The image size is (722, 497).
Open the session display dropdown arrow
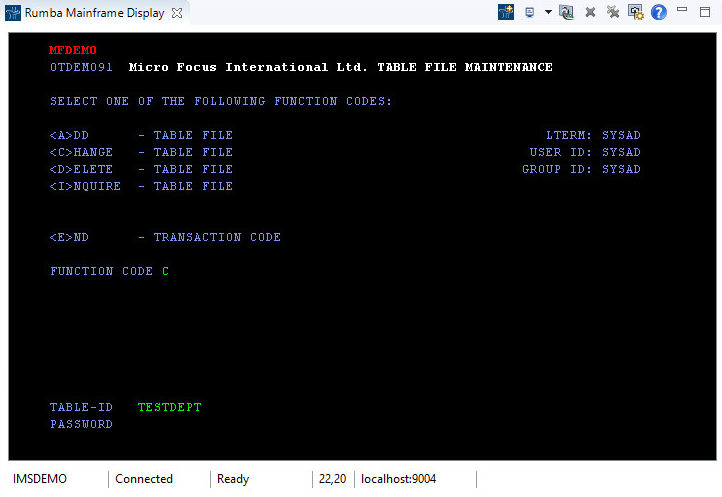pos(548,12)
